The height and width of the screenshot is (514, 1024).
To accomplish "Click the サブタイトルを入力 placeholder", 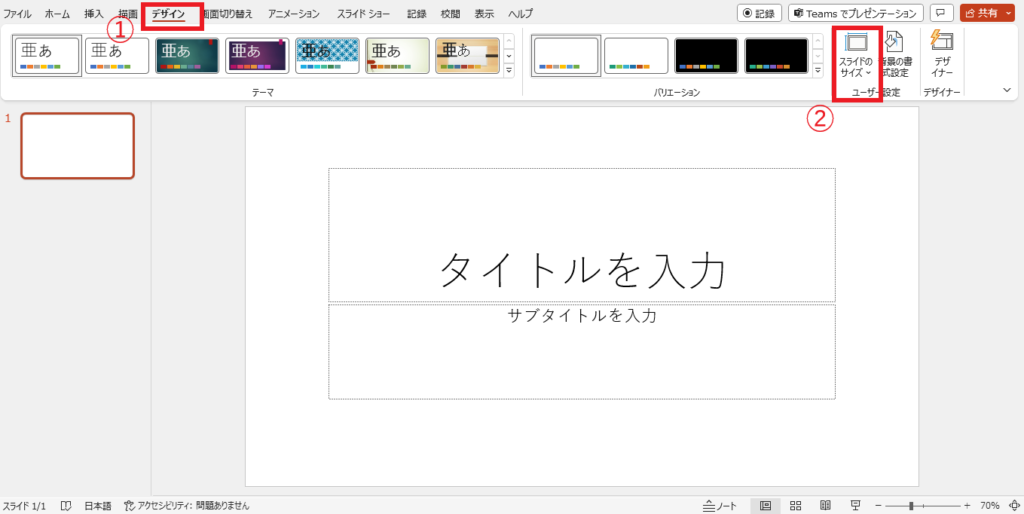I will tap(582, 351).
